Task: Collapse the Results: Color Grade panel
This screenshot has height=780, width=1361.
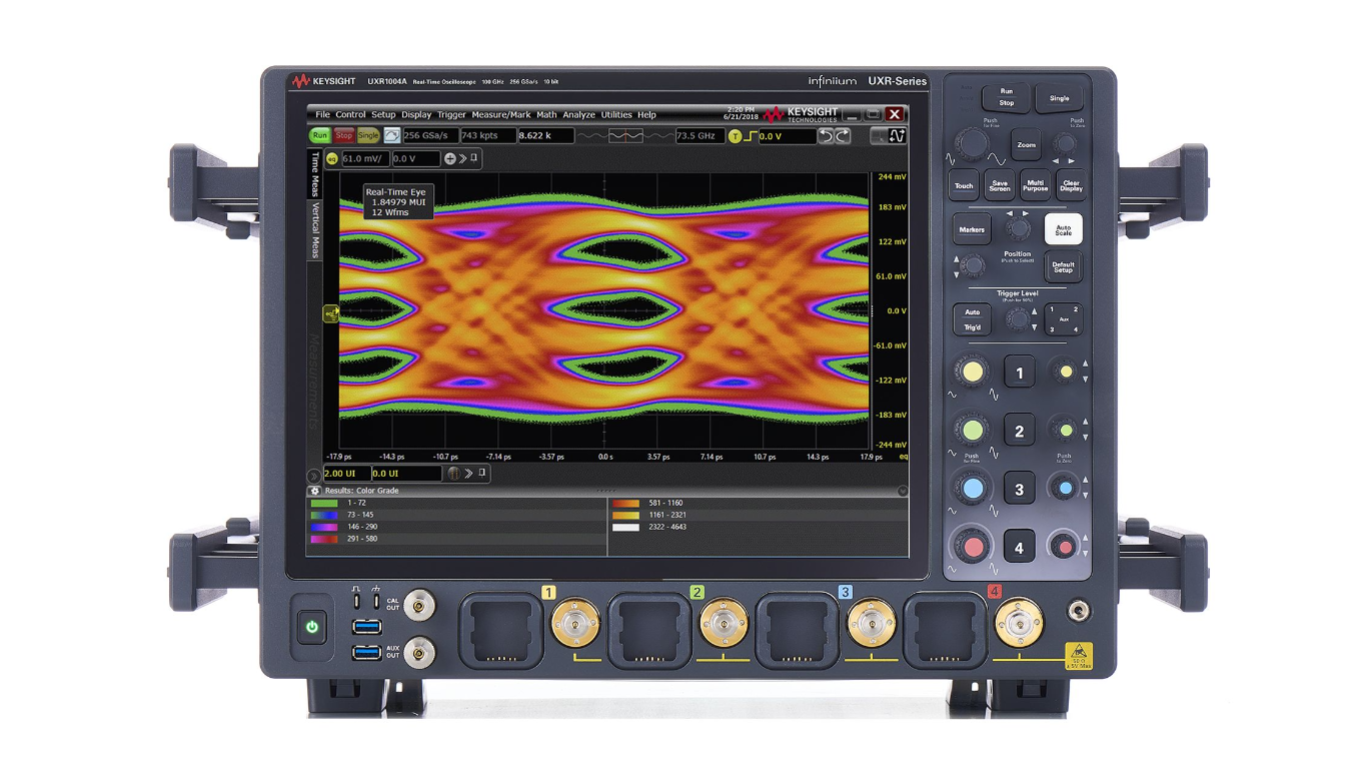Action: 902,490
